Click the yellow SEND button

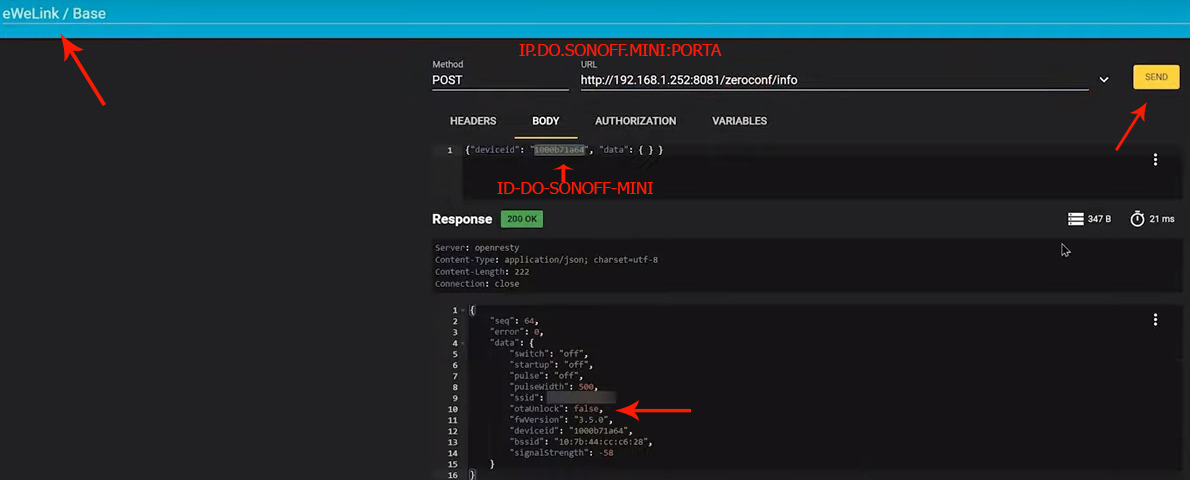pos(1156,77)
